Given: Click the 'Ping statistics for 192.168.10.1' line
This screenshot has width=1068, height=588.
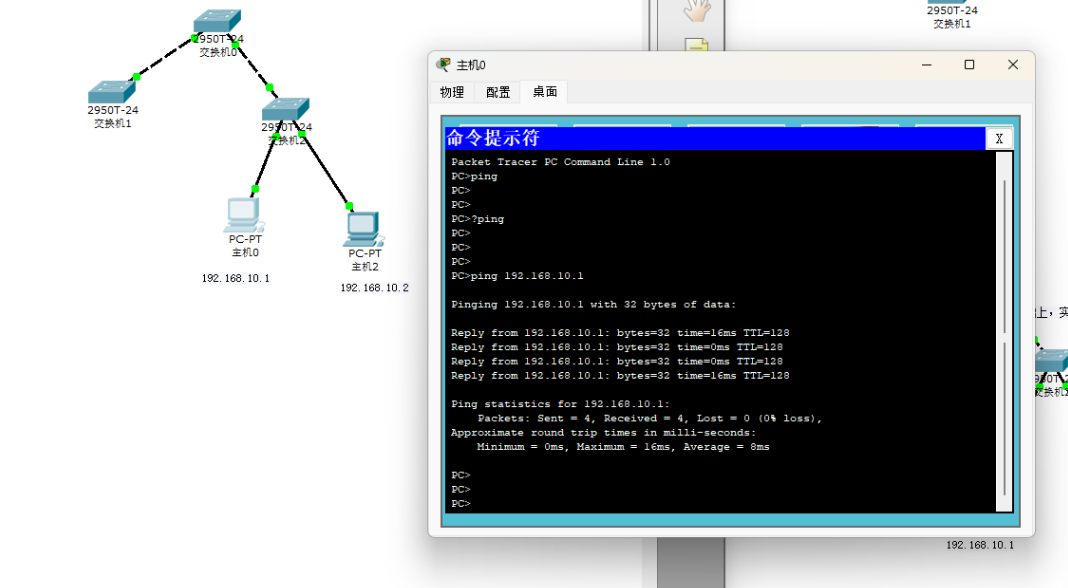Looking at the screenshot, I should [x=560, y=404].
